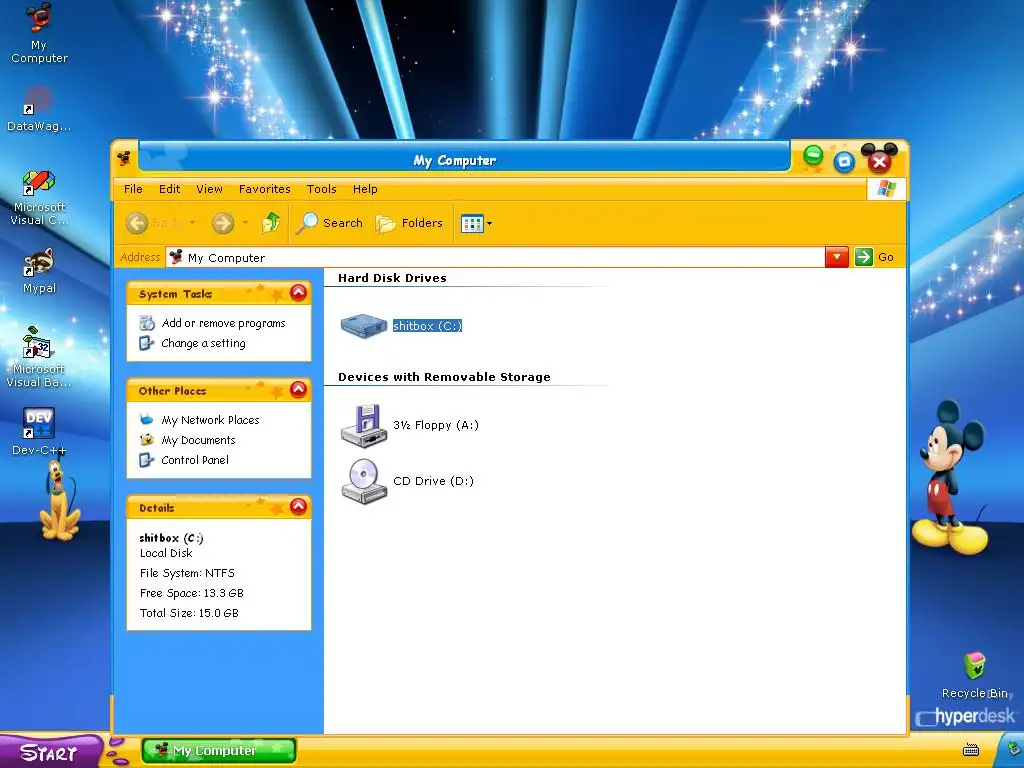Image resolution: width=1024 pixels, height=768 pixels.
Task: Launch Mypal browser desktop shortcut
Action: 39,271
